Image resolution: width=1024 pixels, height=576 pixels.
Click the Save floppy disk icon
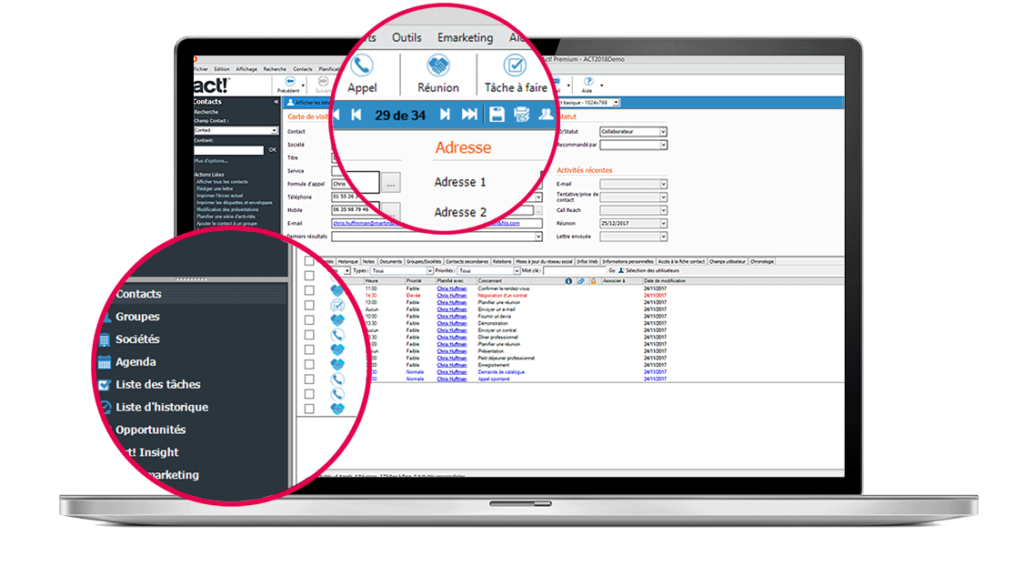click(x=496, y=115)
